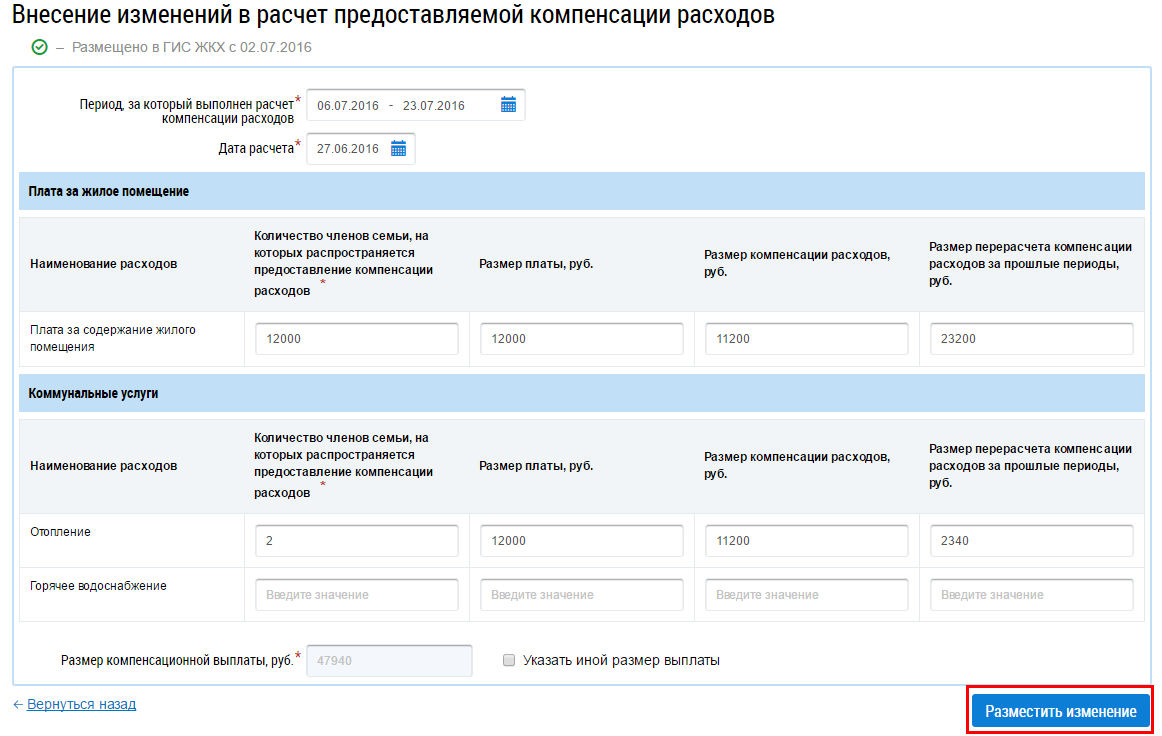
Task: Click green checkmark status icon
Action: point(40,47)
